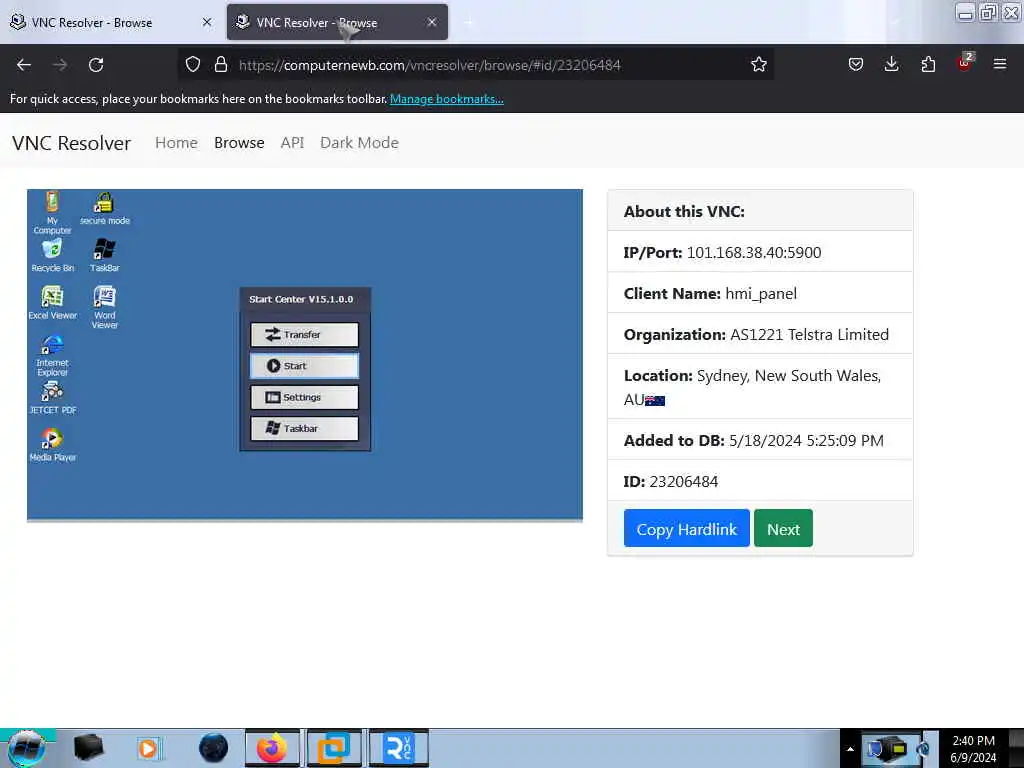Open the Firefox hamburger menu

click(x=1000, y=65)
